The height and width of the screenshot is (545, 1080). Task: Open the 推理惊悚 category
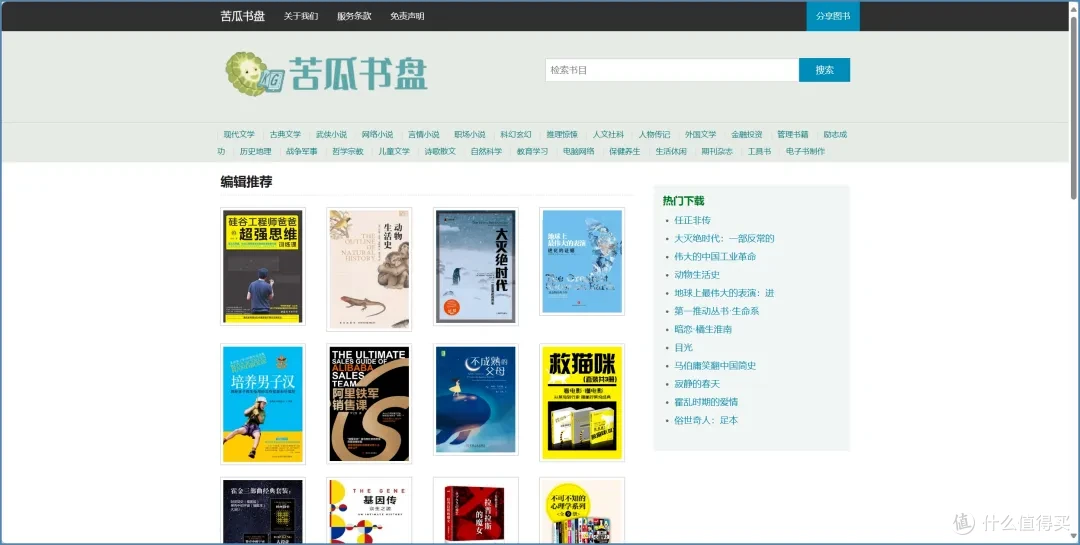click(x=562, y=134)
